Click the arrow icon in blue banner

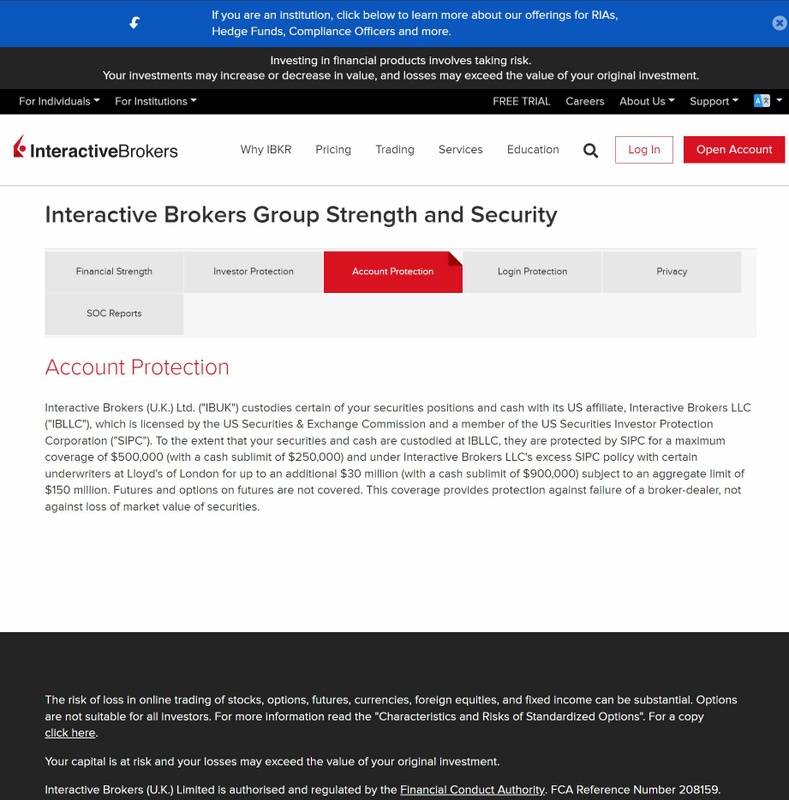135,23
